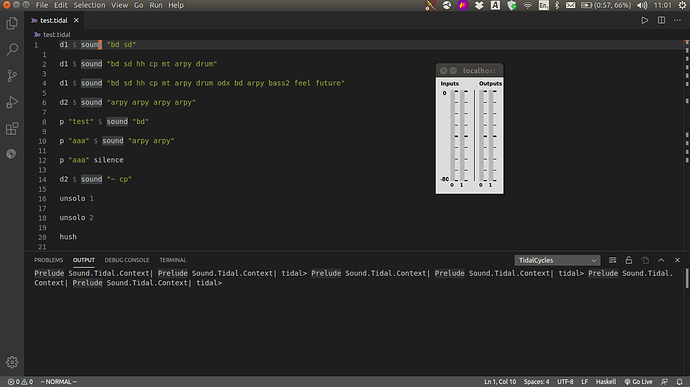Click output channel 0 meter in localhost
Screen dimensions: 690x387
pos(481,136)
